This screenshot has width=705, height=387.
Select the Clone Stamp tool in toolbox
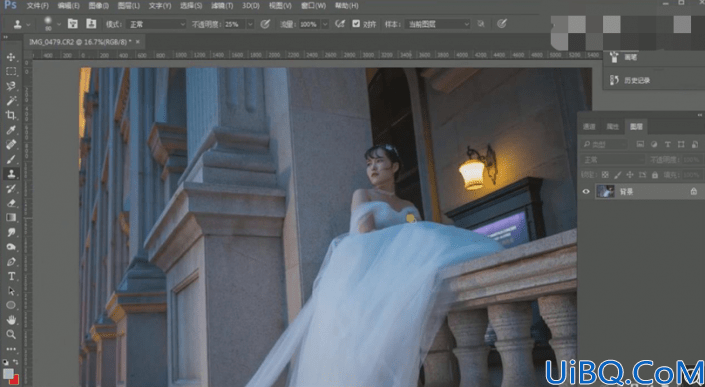11,173
